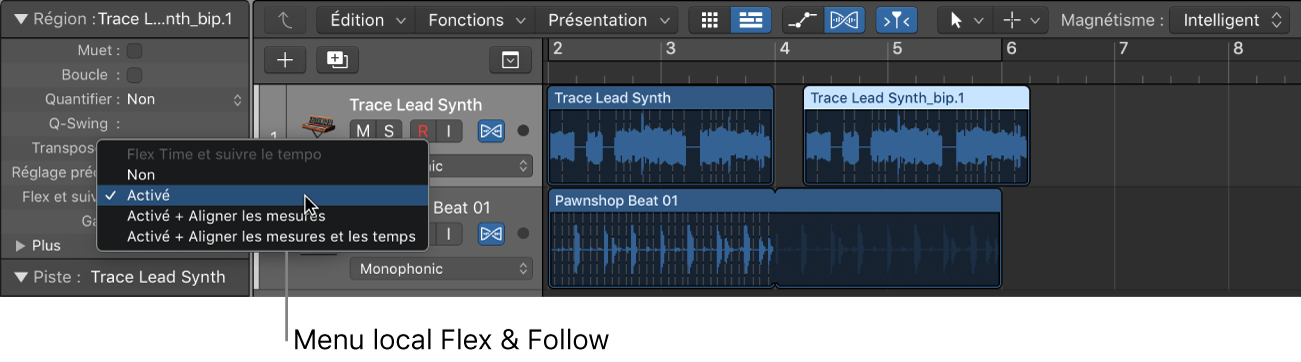This screenshot has height=362, width=1301.
Task: Click Flex icon on Trace Lead Synth track
Action: pos(490,131)
